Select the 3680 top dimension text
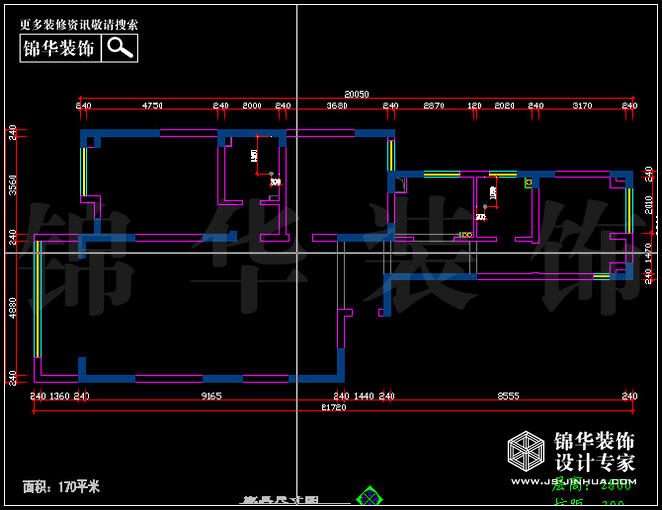 tap(337, 105)
